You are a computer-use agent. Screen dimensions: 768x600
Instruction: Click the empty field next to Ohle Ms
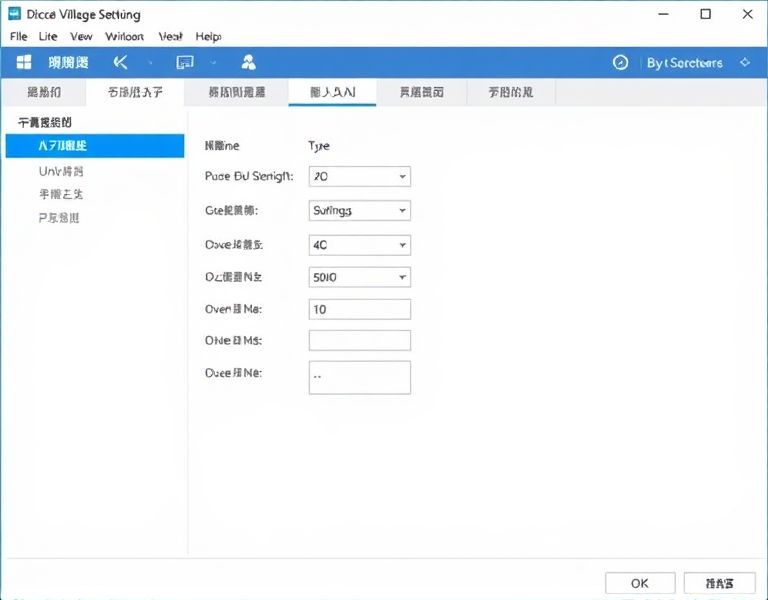tap(360, 340)
